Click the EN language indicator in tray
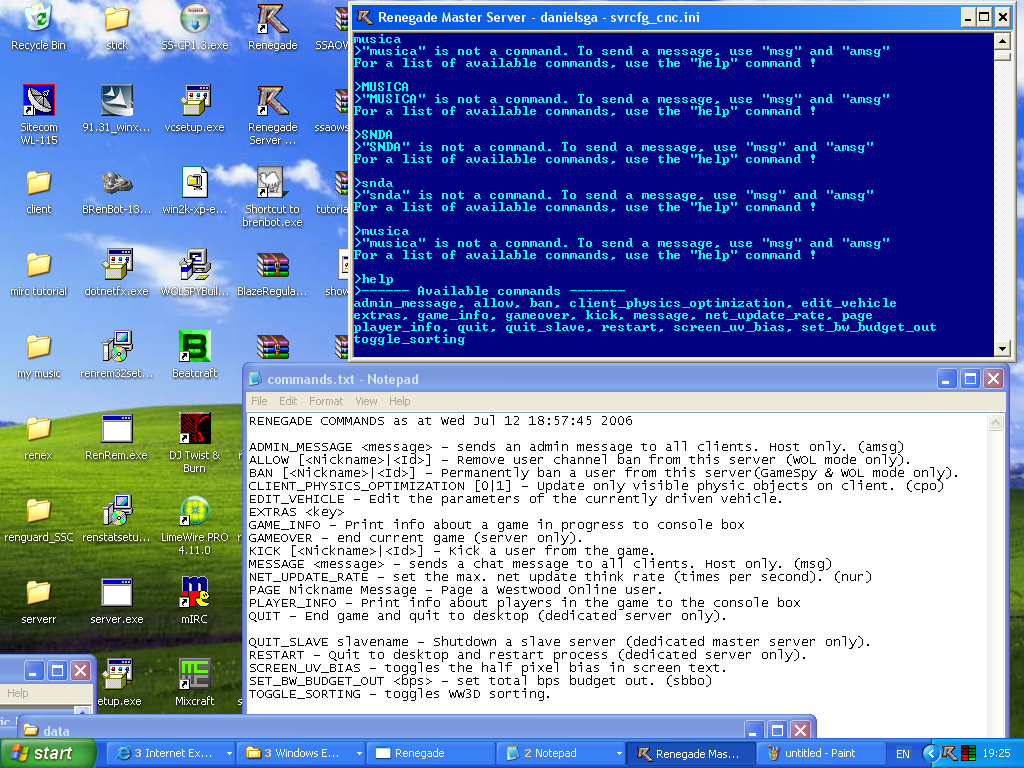 click(x=903, y=753)
